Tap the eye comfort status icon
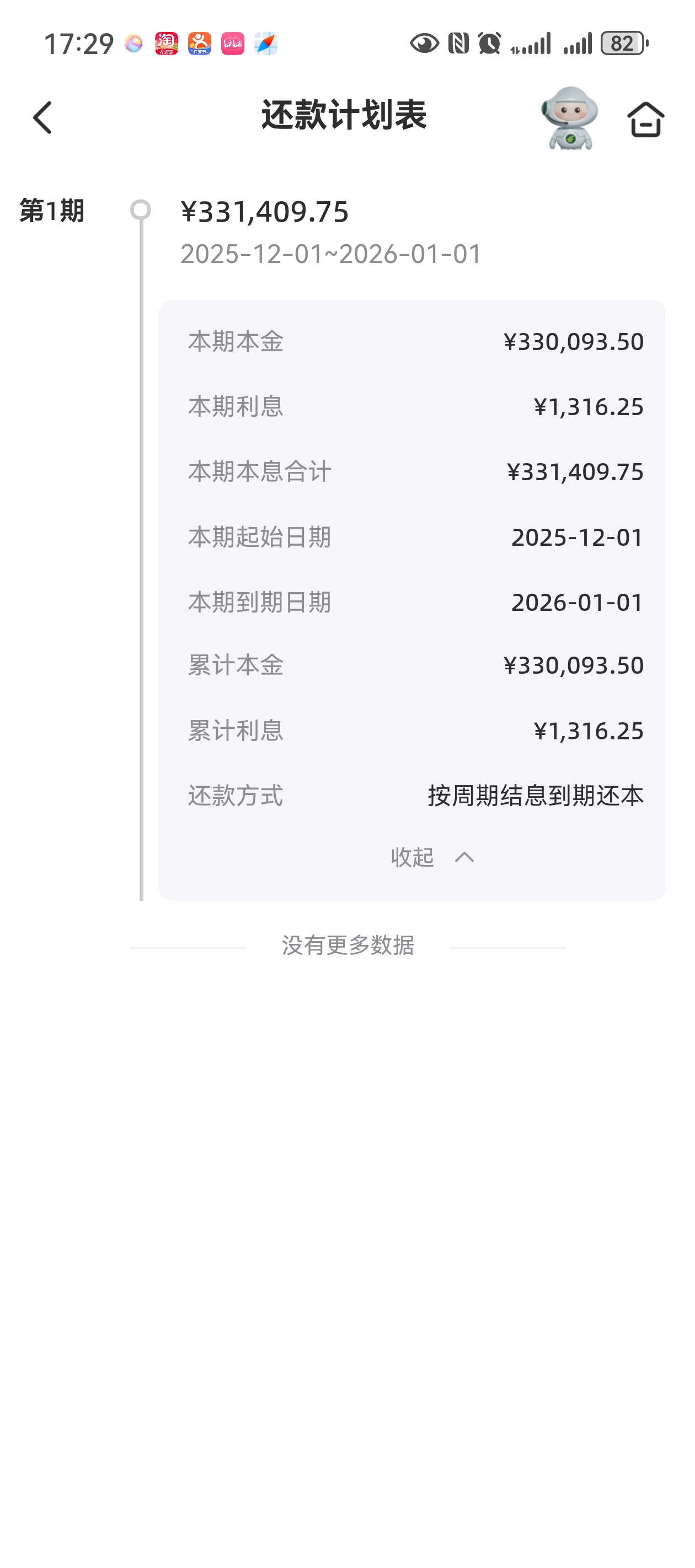The width and height of the screenshot is (695, 1568). (424, 44)
